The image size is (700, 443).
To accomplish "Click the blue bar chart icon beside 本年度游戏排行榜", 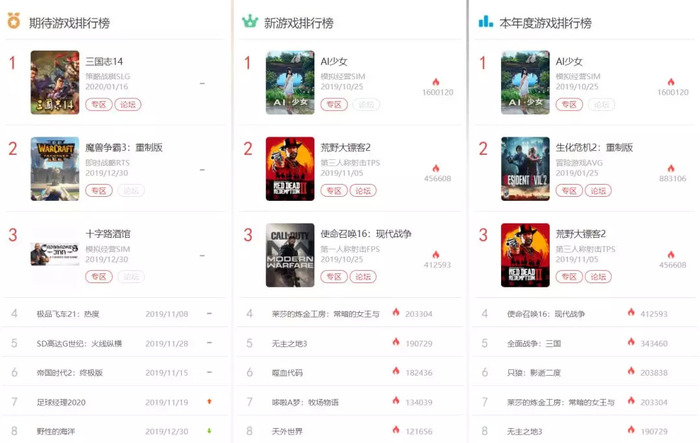I will click(486, 21).
